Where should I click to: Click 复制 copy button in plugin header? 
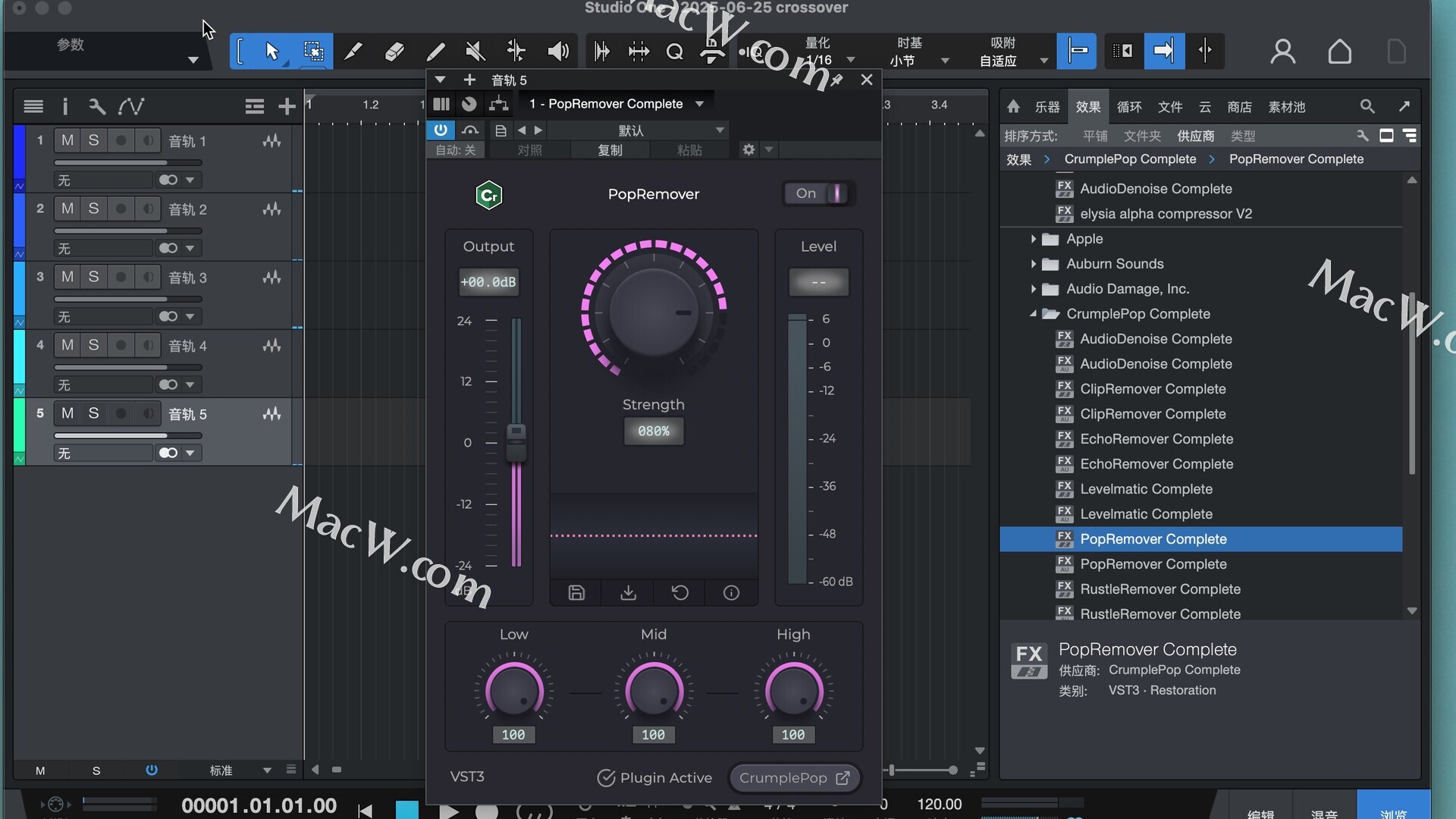610,150
